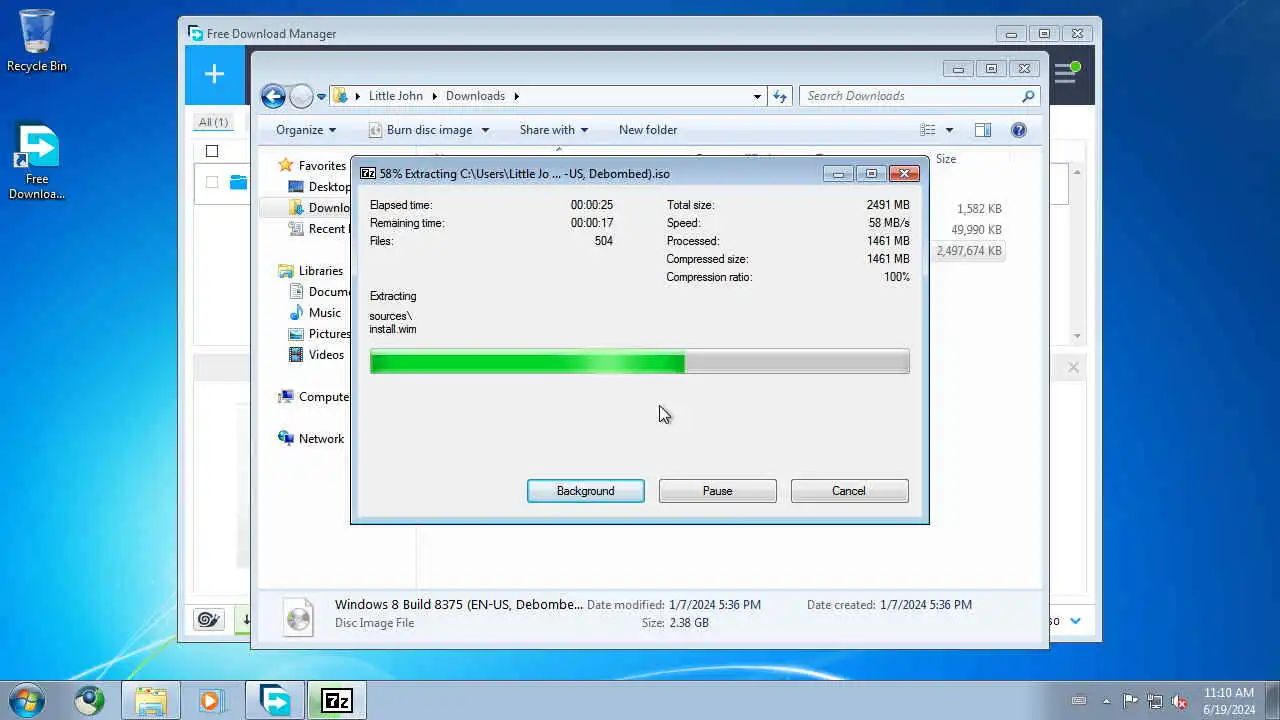Open Explorer help question mark icon

(1019, 130)
